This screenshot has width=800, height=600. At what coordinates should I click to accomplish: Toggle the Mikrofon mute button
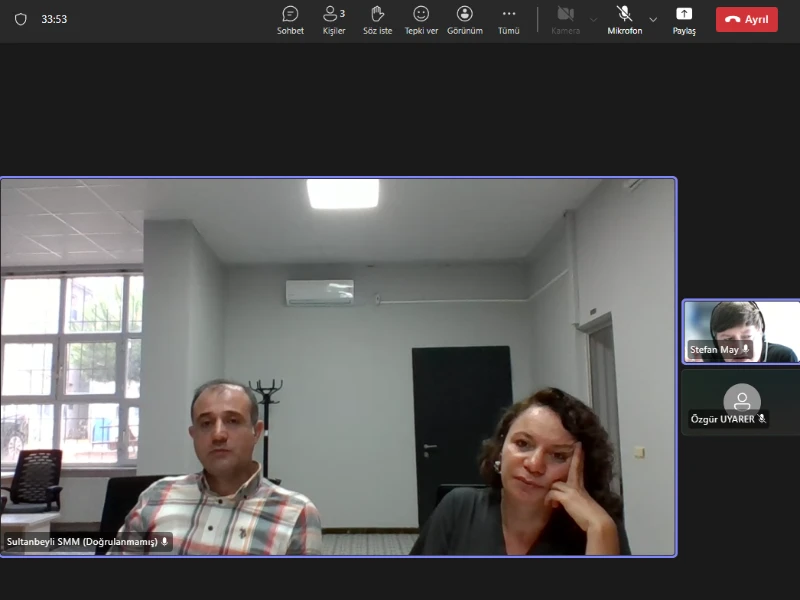pyautogui.click(x=624, y=19)
